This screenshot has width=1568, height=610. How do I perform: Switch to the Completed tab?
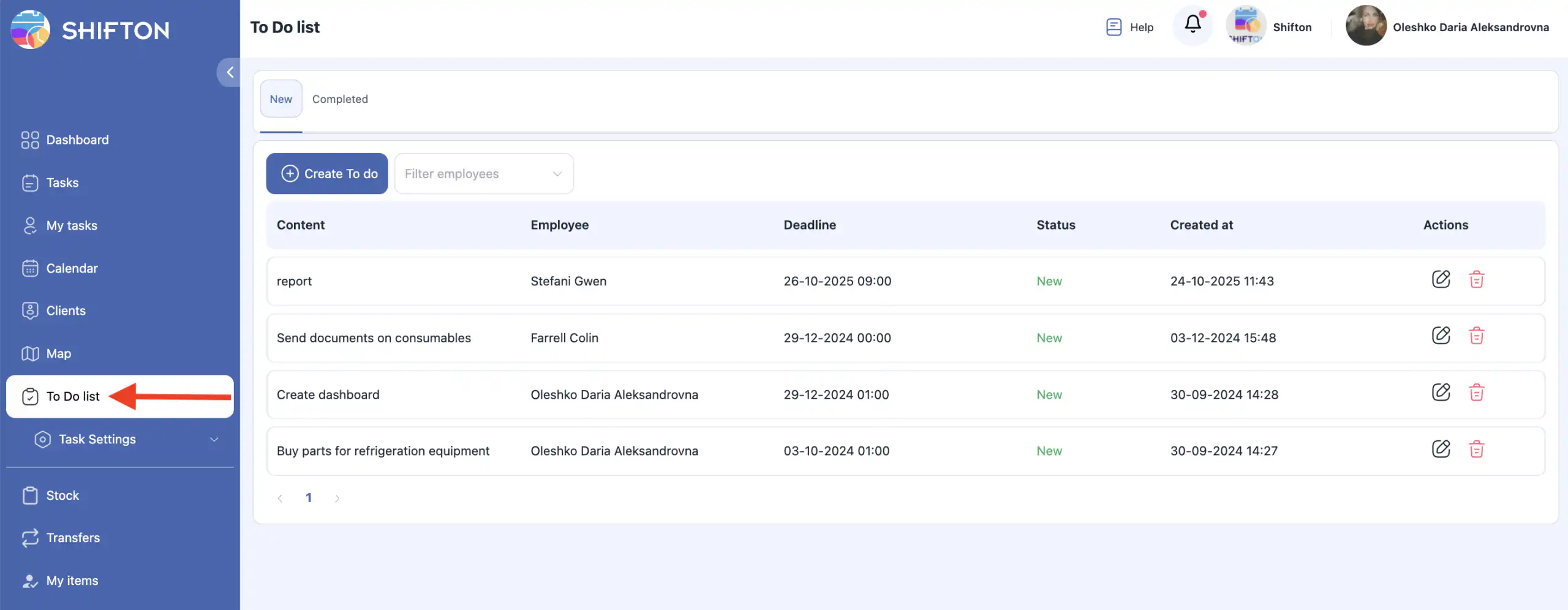click(340, 99)
